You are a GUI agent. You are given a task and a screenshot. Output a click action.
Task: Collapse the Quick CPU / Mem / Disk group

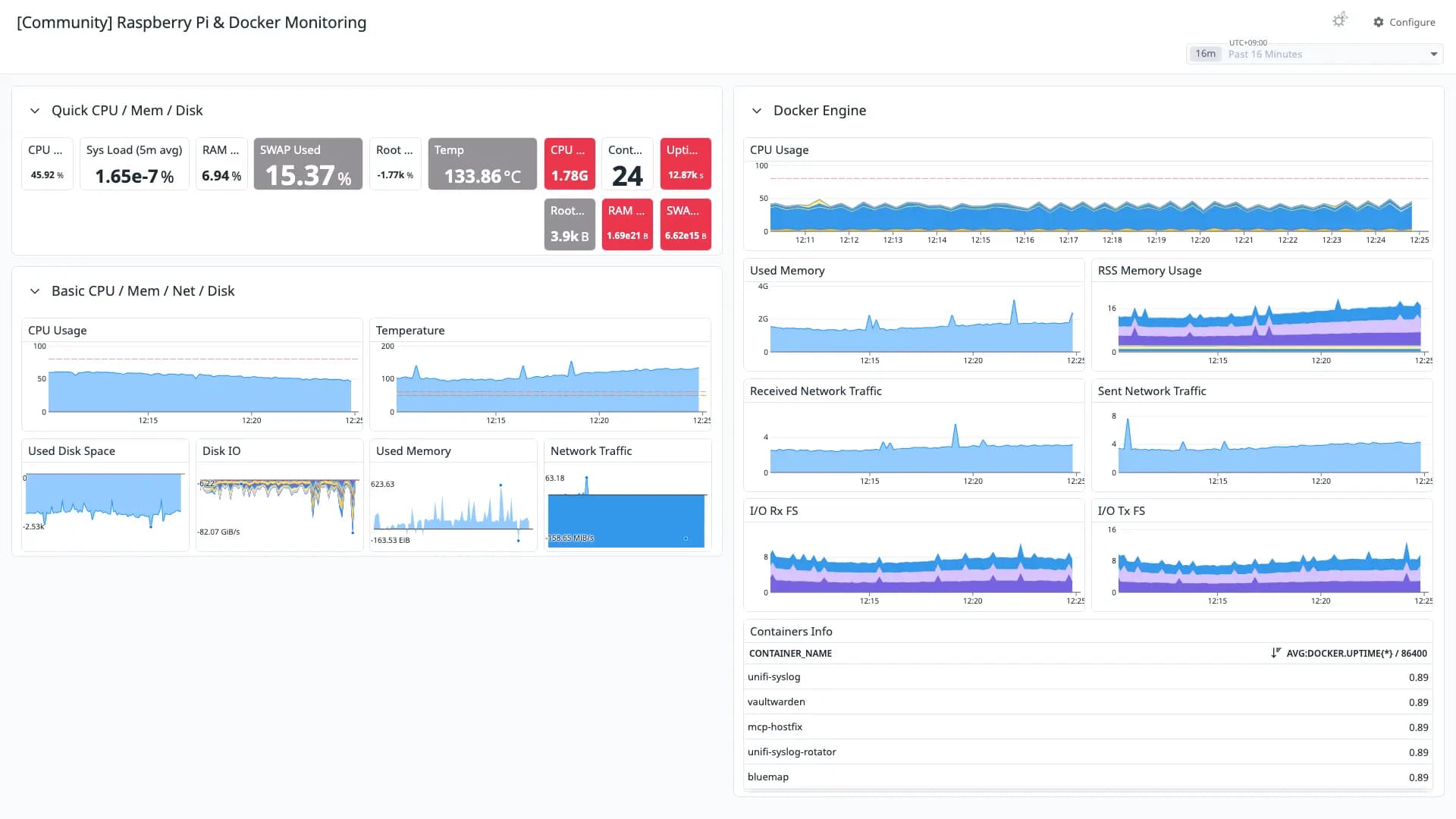(35, 111)
